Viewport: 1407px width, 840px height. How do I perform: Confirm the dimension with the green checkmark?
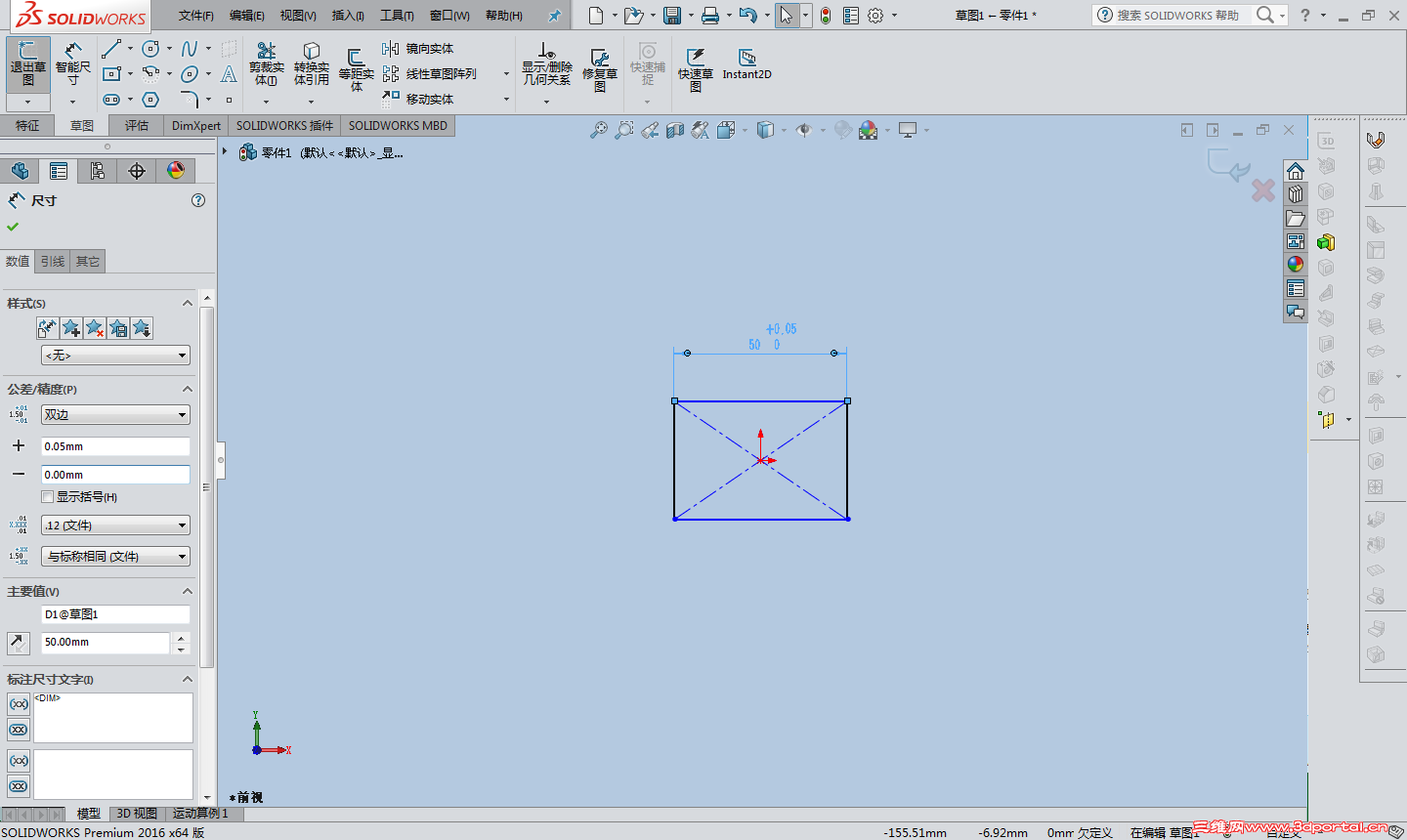pyautogui.click(x=13, y=227)
